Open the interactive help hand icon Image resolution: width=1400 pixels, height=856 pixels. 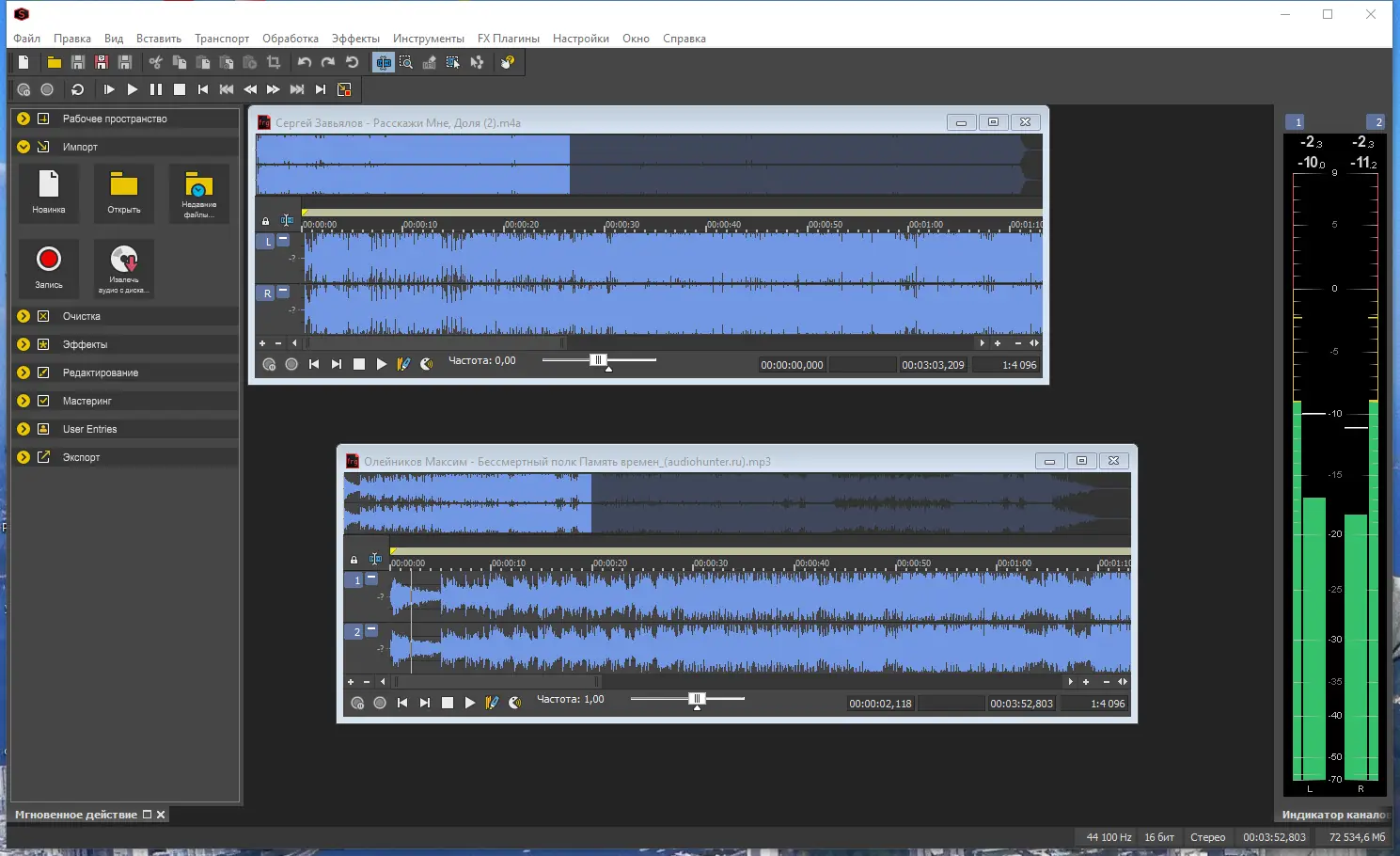508,62
